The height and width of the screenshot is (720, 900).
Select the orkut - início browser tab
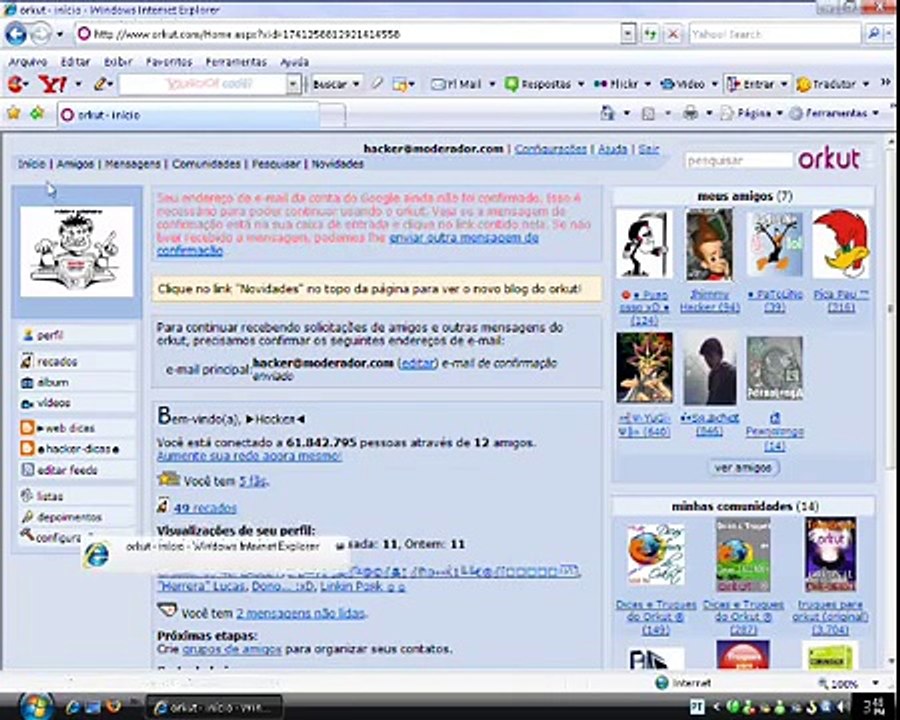click(188, 114)
